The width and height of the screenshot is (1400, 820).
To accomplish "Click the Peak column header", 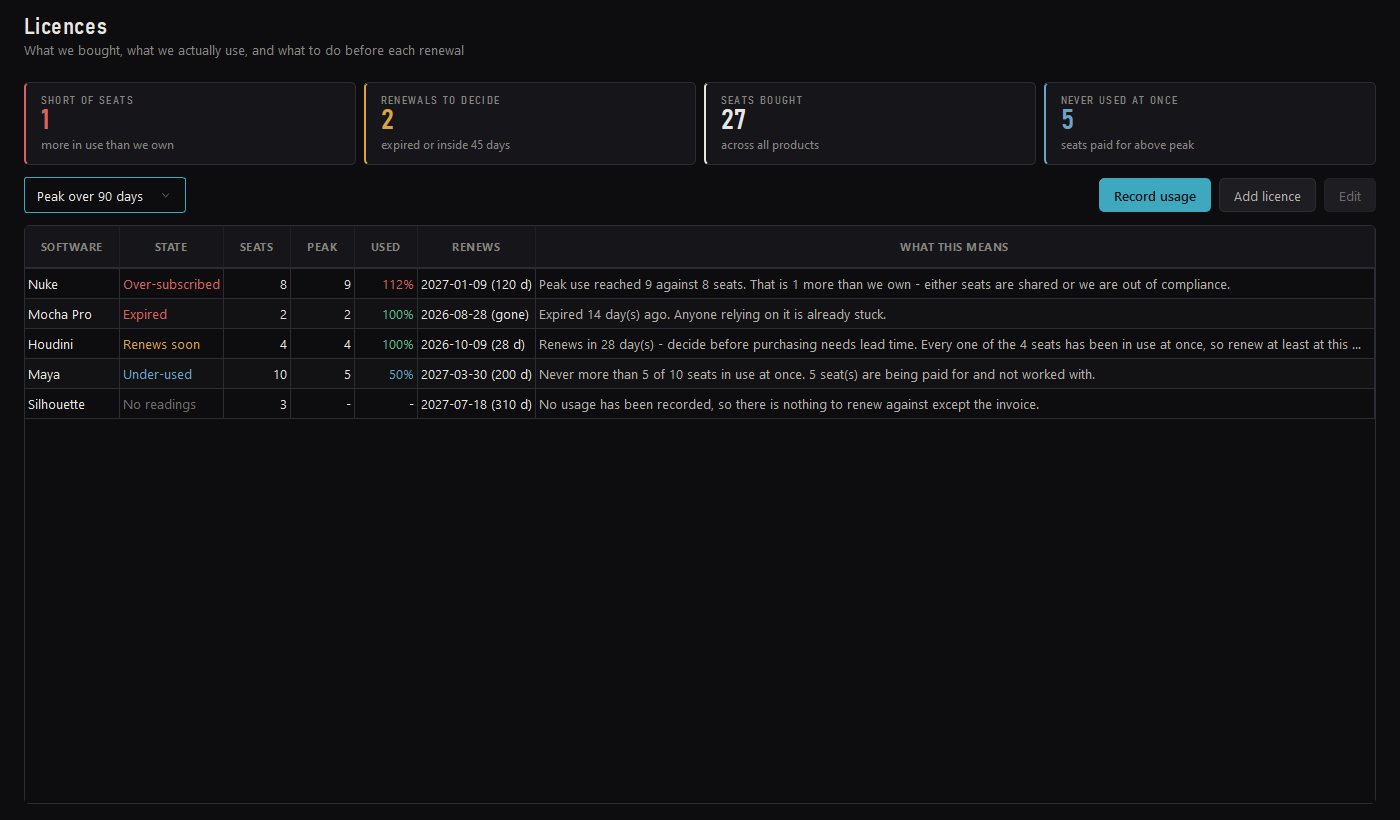I will [322, 247].
